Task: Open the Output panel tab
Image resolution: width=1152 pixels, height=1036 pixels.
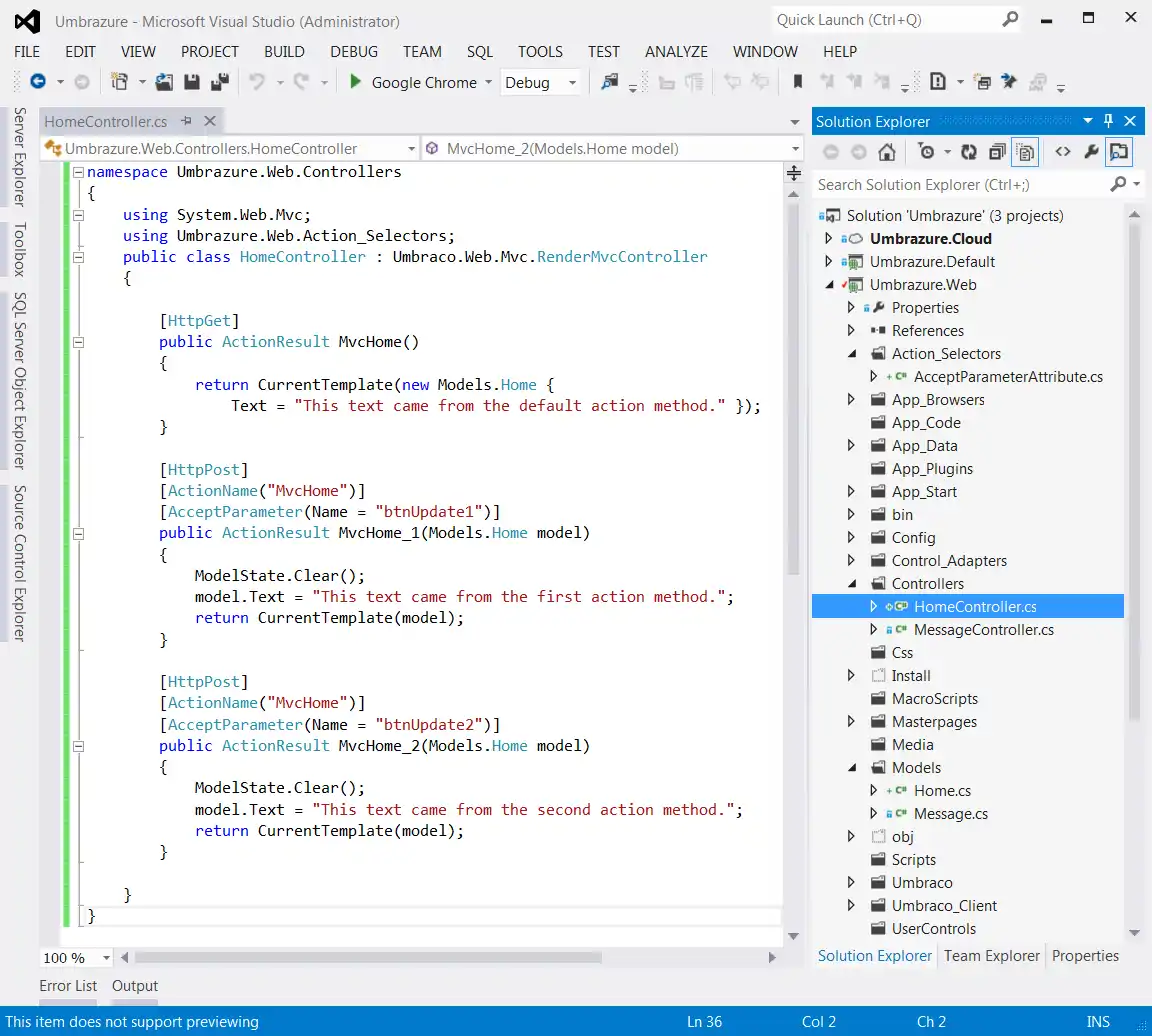Action: point(134,985)
